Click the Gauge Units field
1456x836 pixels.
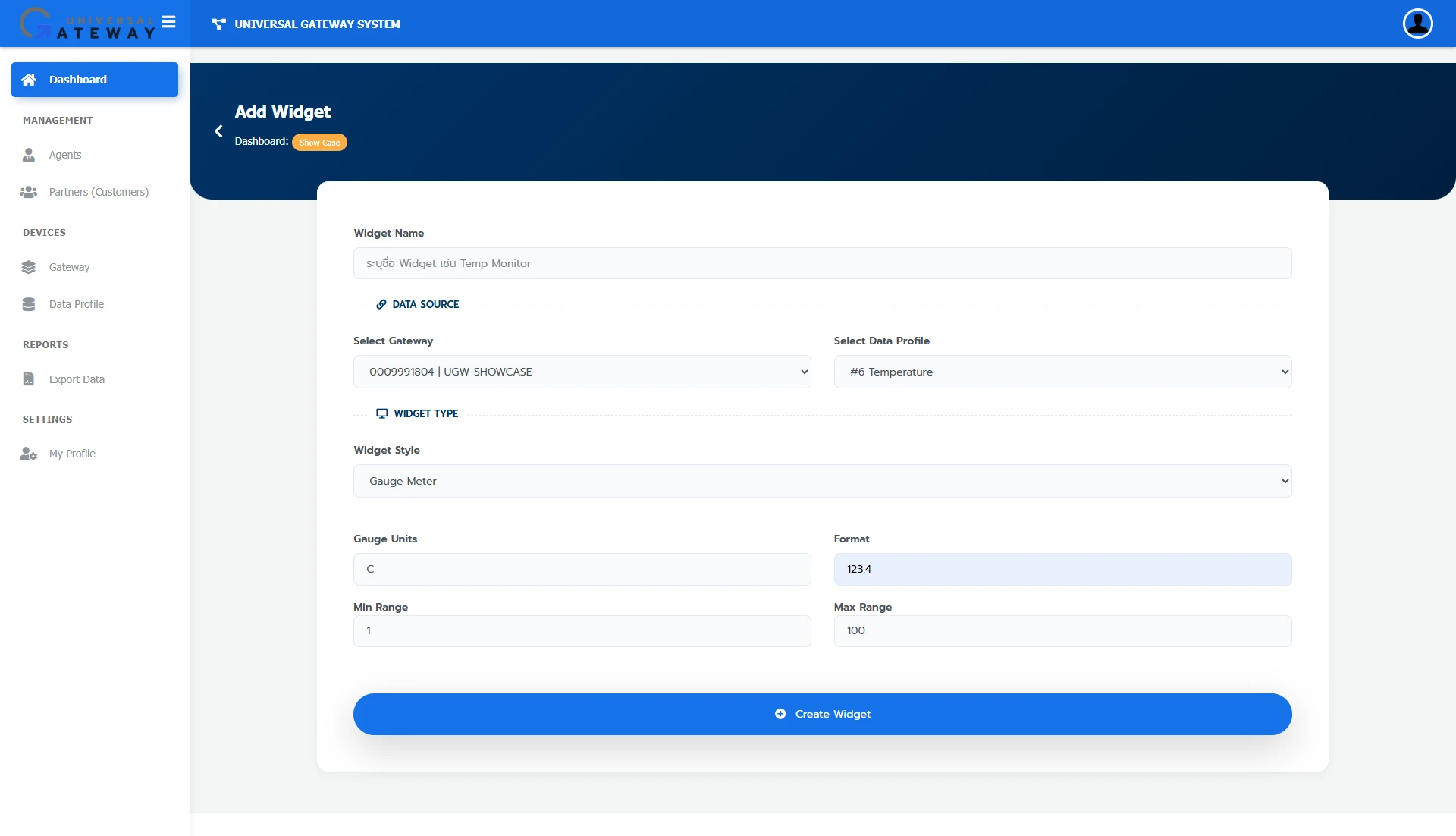582,569
